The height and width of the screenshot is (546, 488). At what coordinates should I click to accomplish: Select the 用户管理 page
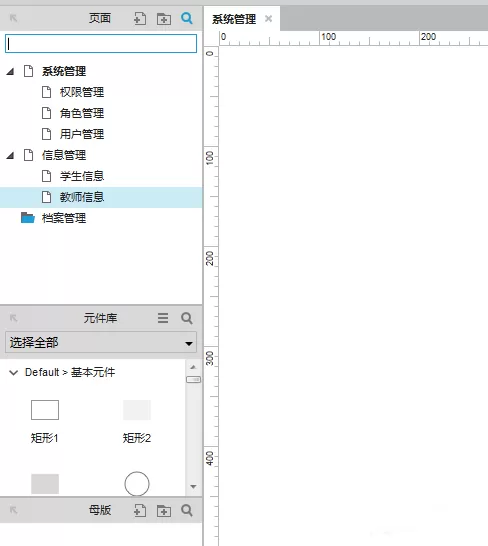pyautogui.click(x=82, y=134)
